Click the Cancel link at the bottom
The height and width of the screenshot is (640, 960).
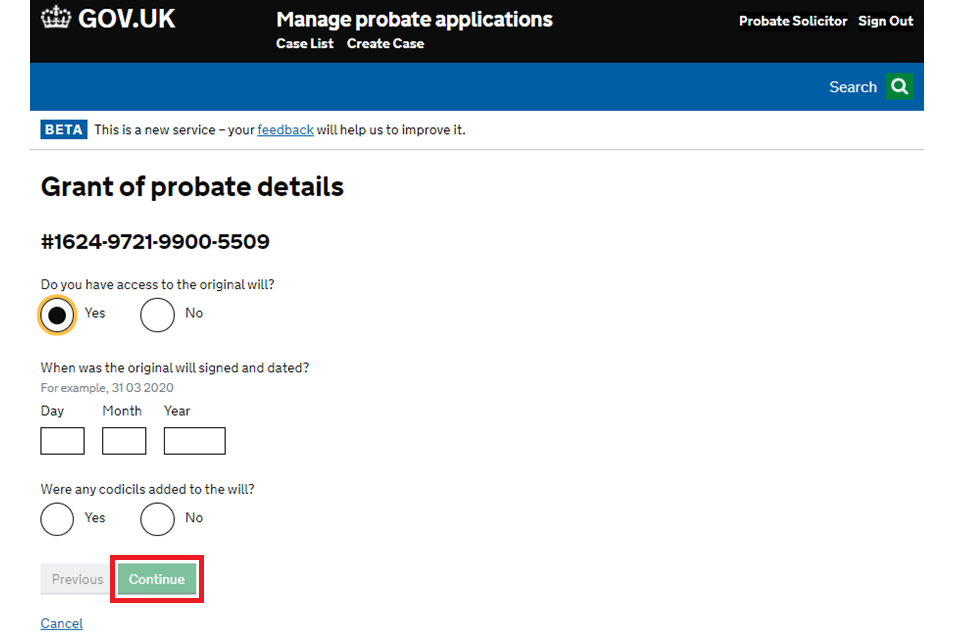pos(61,623)
